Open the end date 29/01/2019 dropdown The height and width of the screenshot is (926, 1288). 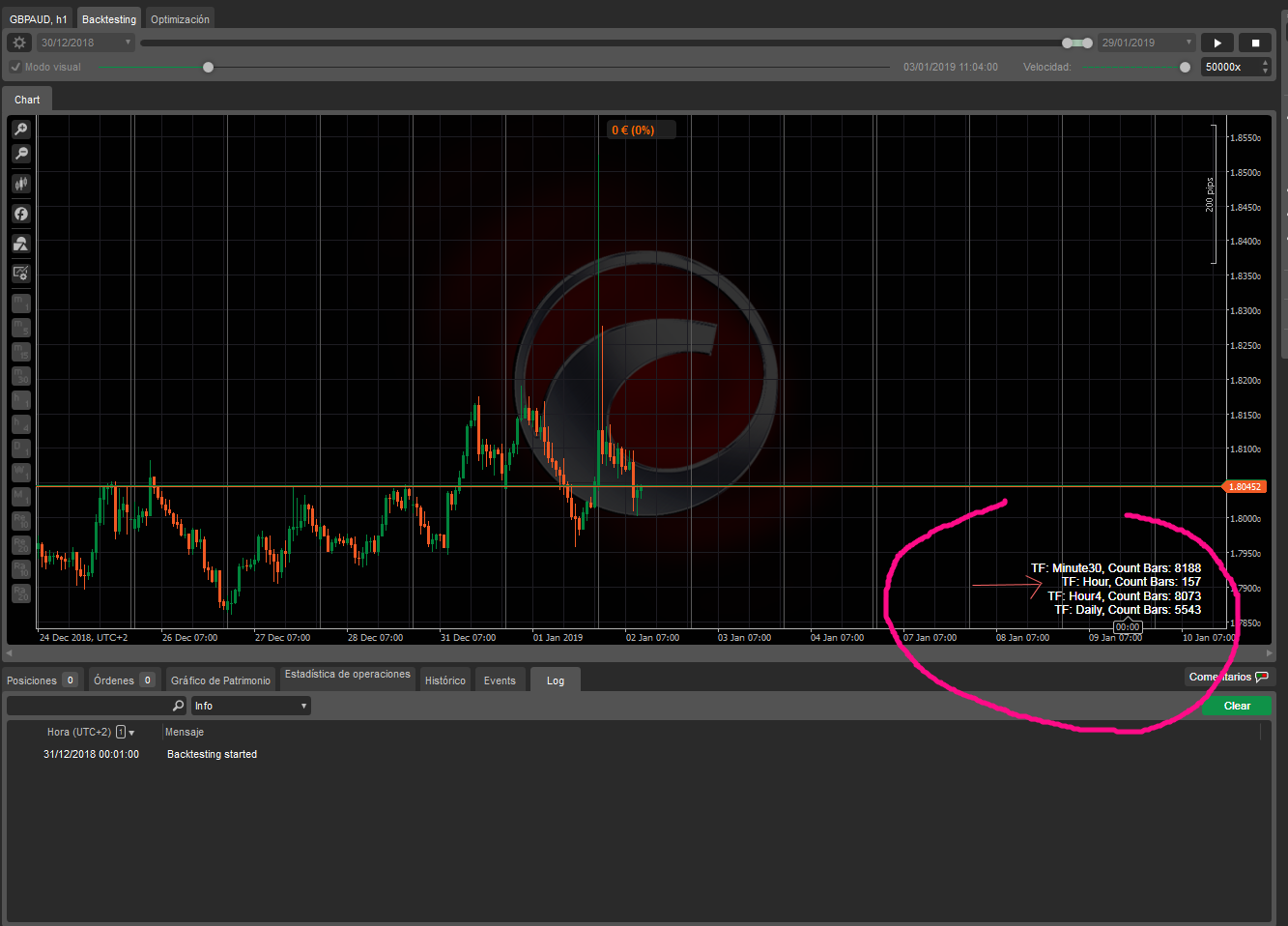[x=1146, y=43]
